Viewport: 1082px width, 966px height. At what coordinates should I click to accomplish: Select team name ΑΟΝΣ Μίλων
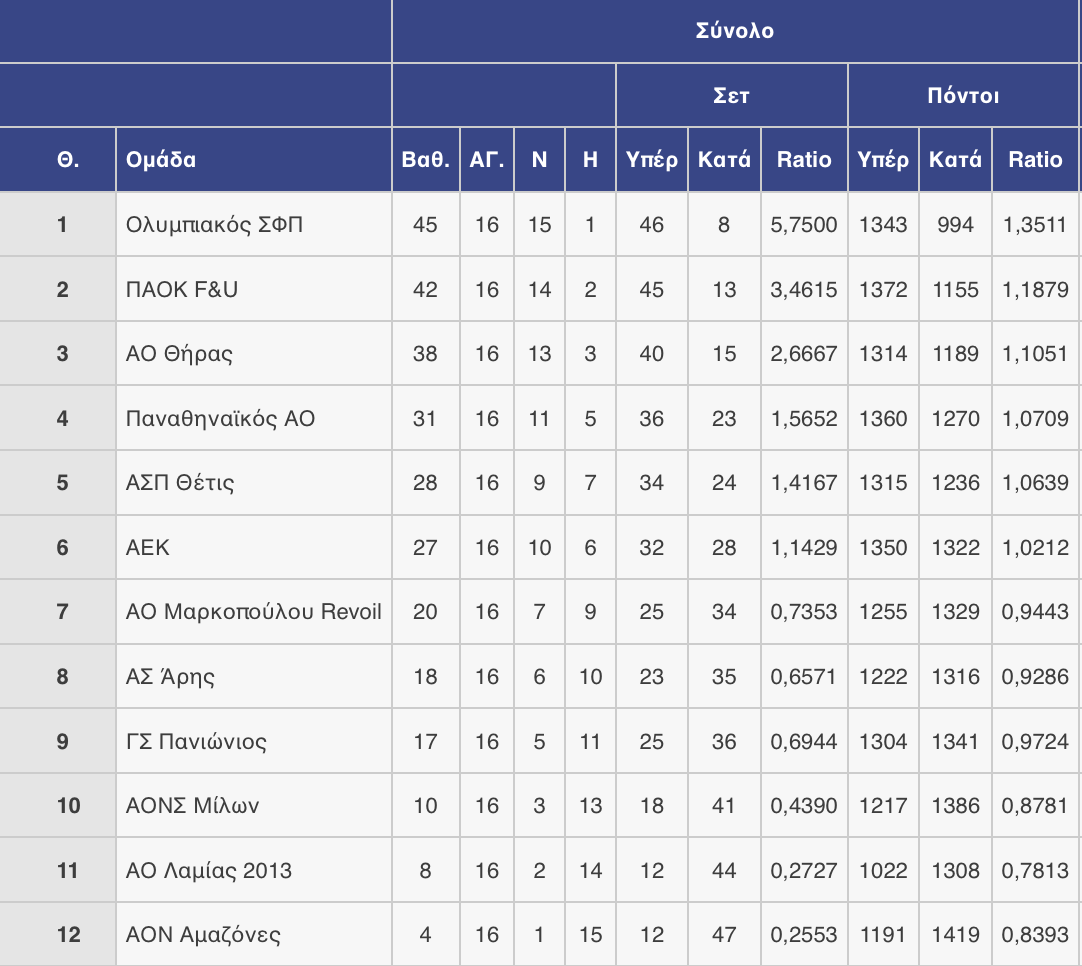coord(192,805)
